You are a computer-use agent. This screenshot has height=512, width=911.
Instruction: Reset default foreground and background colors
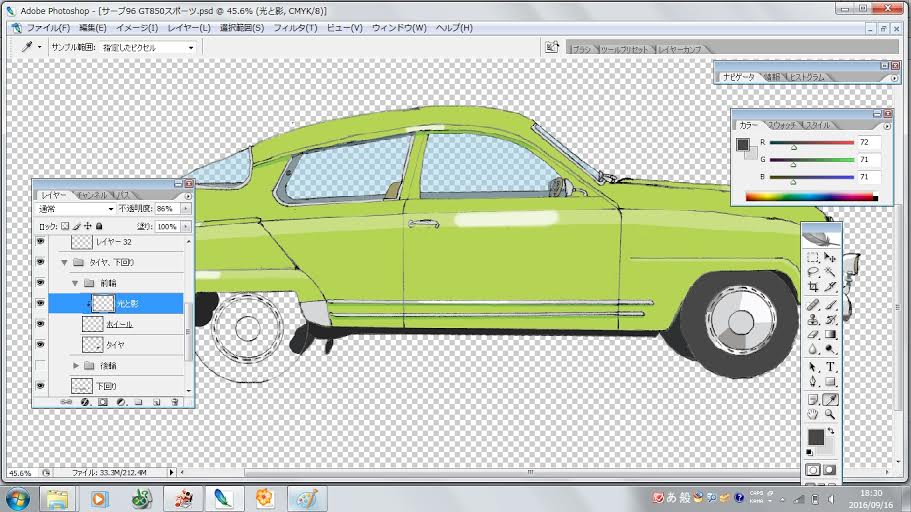(809, 452)
